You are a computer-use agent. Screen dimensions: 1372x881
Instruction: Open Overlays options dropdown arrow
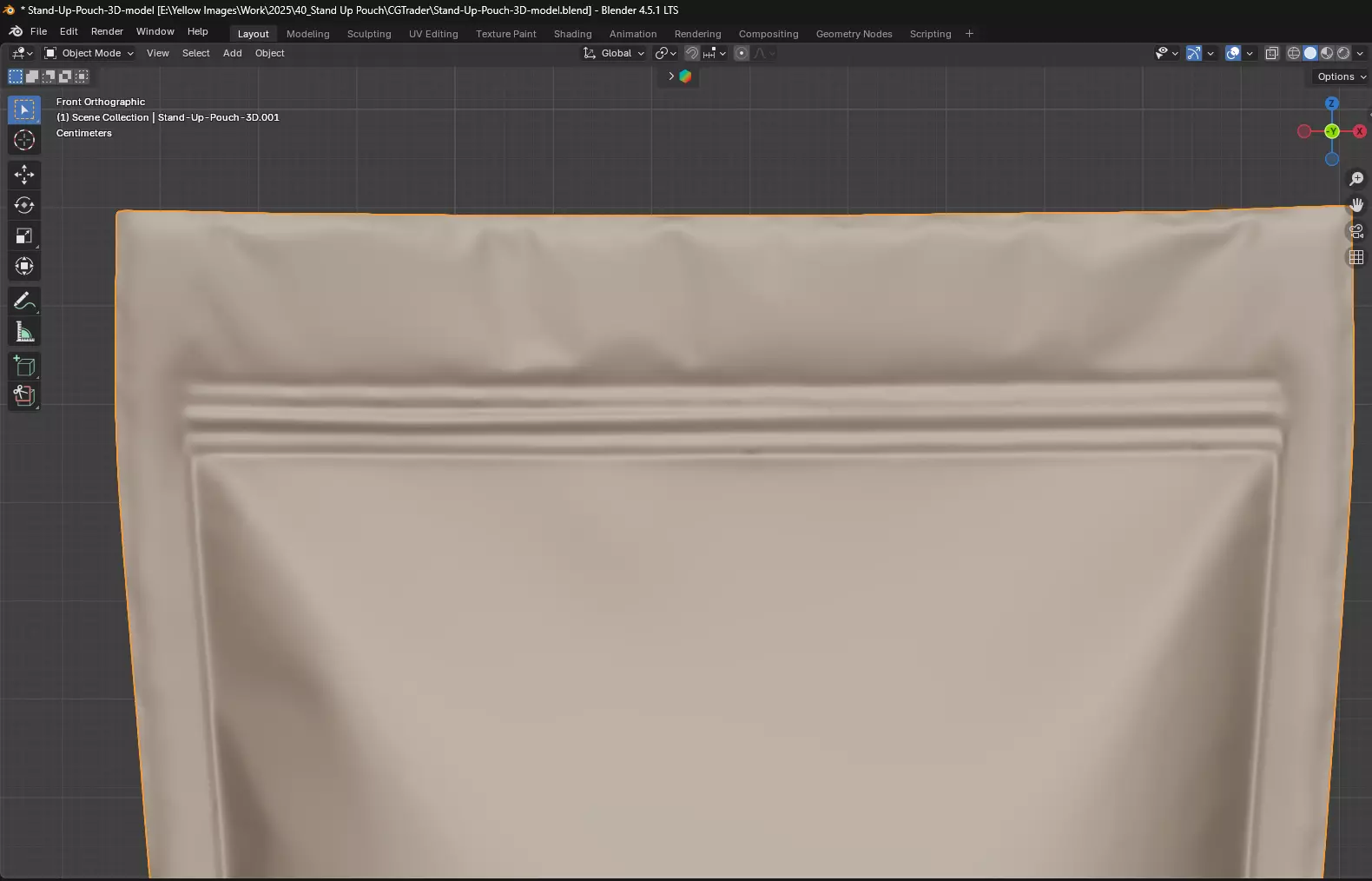[1250, 53]
